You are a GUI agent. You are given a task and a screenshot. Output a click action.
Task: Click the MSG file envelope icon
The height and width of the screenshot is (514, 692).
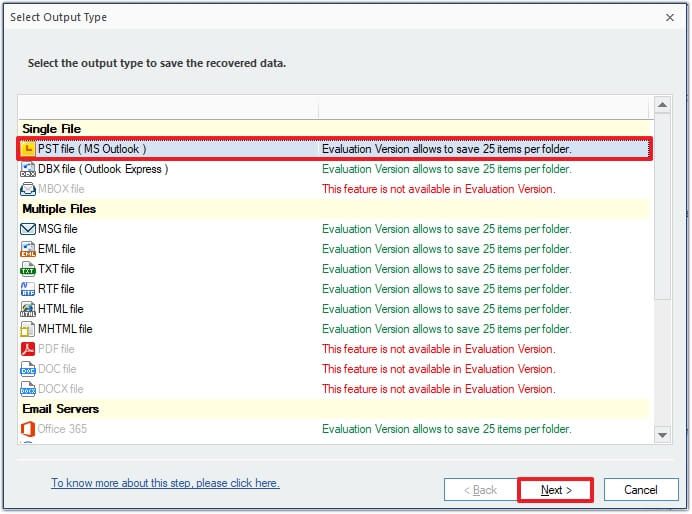pyautogui.click(x=28, y=229)
